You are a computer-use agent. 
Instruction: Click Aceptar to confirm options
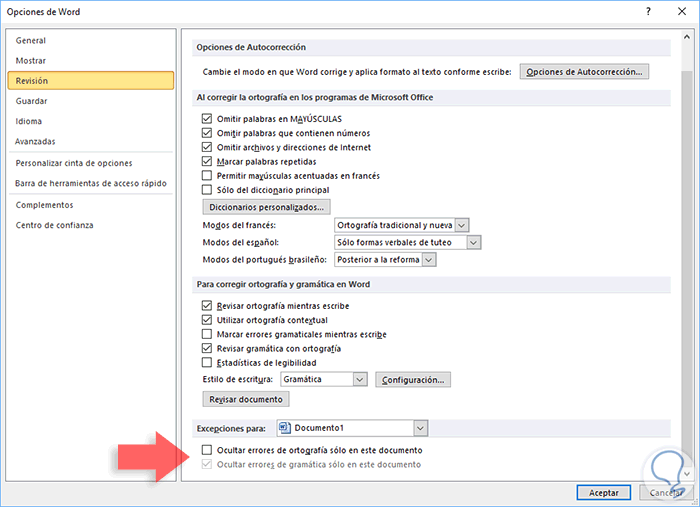(x=604, y=493)
